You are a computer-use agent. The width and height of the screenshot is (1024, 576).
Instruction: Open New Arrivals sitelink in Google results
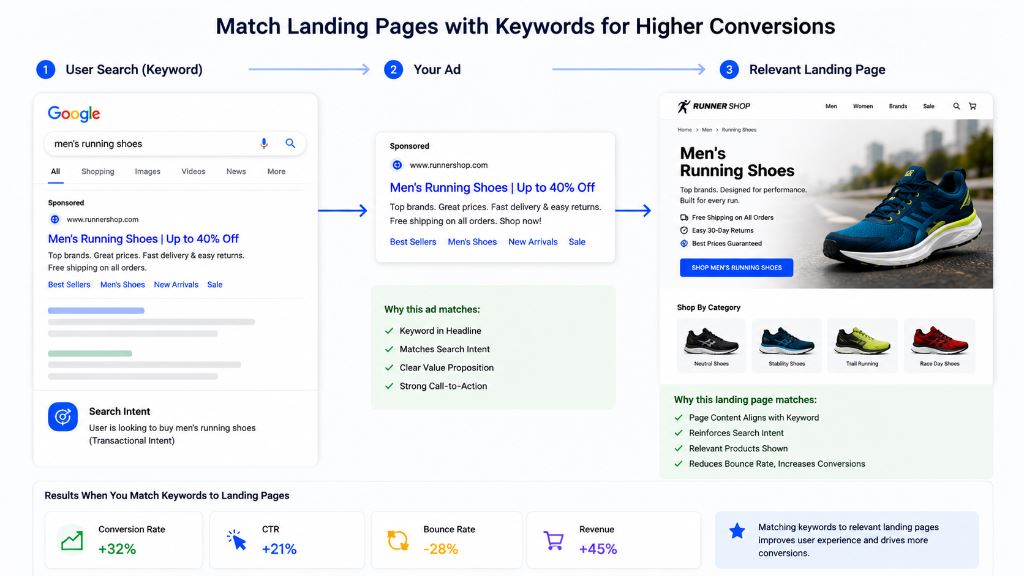click(176, 285)
